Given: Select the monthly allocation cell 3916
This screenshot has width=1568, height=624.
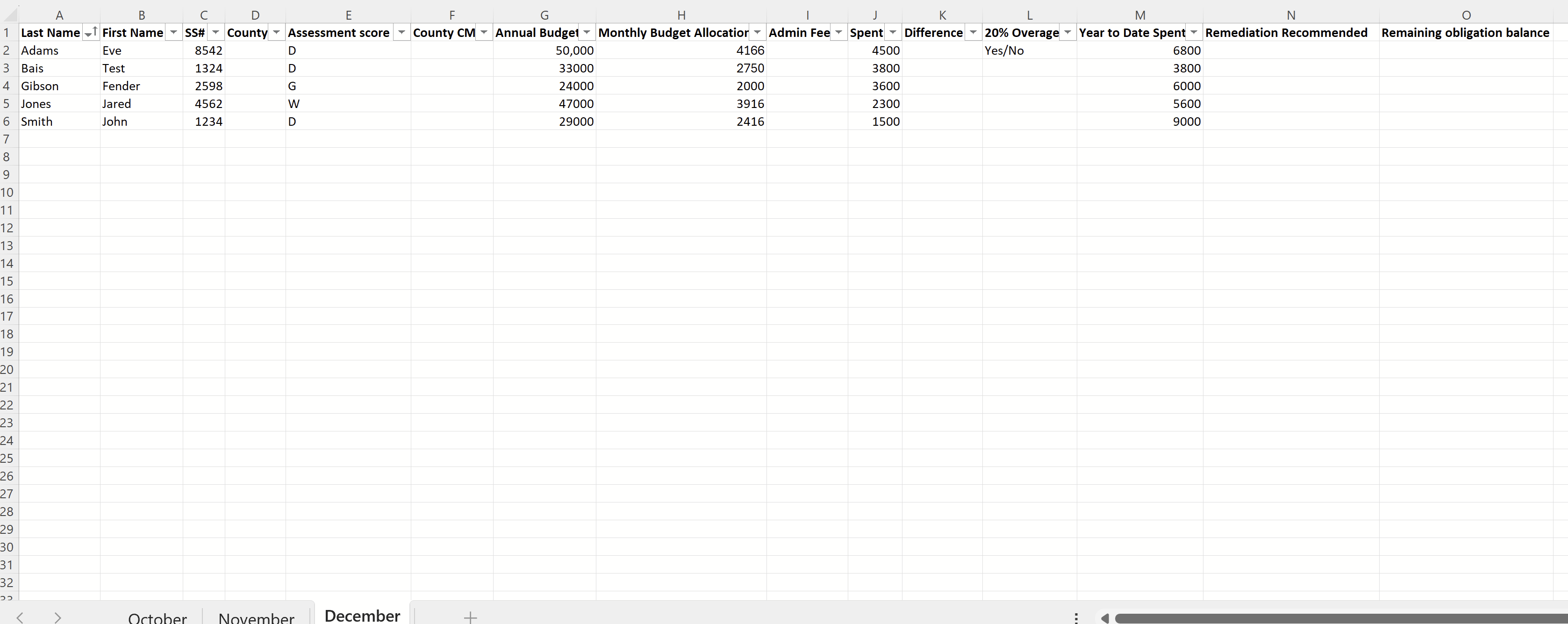Looking at the screenshot, I should (x=681, y=103).
